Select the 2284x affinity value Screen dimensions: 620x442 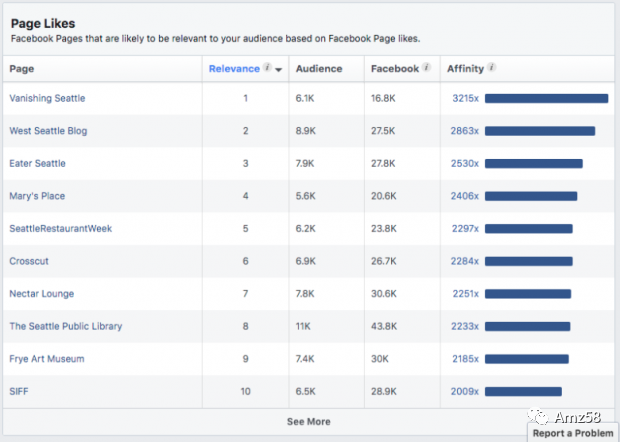pos(465,261)
